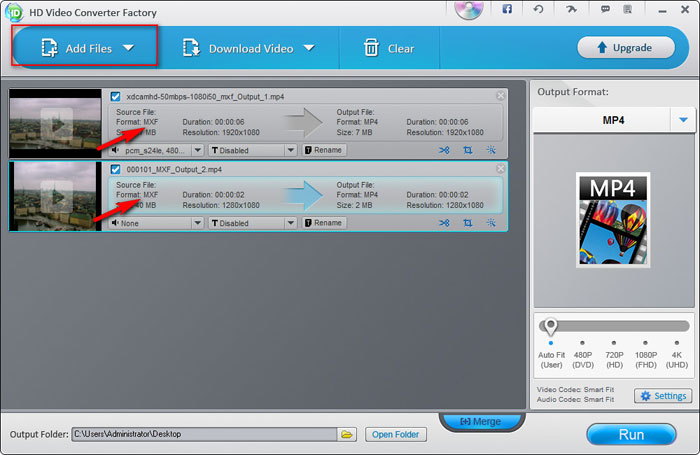Expand the Download Video dropdown arrow
The width and height of the screenshot is (700, 455).
(309, 48)
